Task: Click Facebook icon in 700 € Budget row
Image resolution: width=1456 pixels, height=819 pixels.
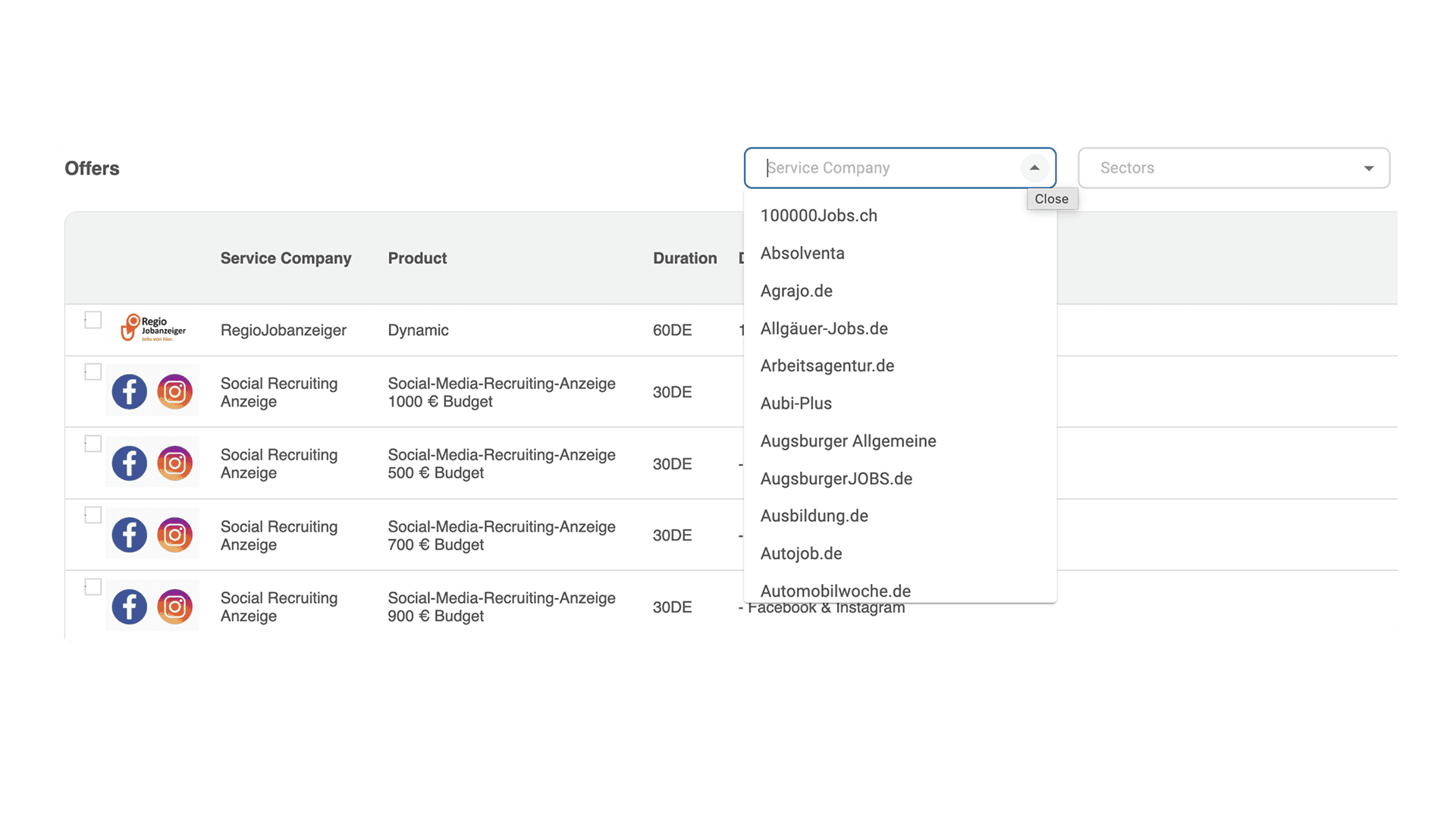Action: (130, 535)
